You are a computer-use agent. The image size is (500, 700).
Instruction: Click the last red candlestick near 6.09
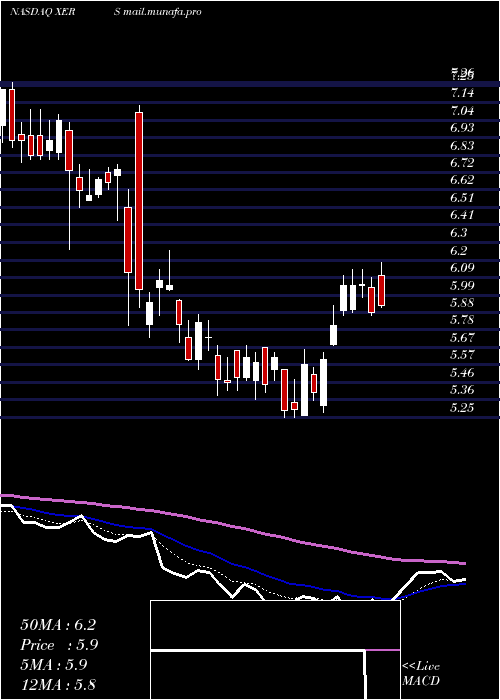pos(381,291)
